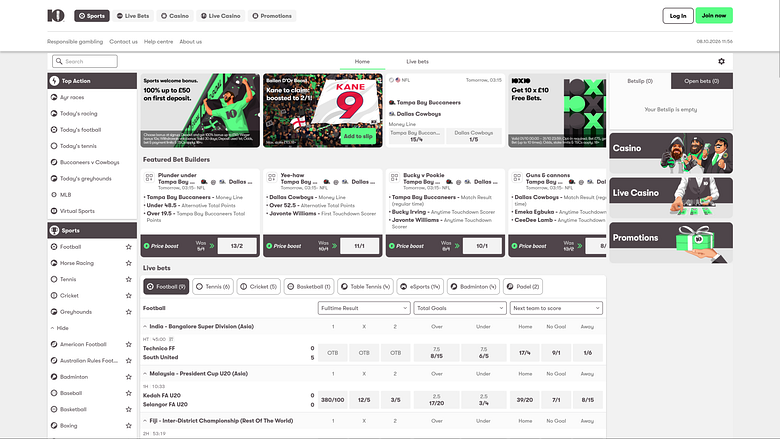Collapse India Bangalore Super Division league
The image size is (780, 439).
[x=145, y=327]
